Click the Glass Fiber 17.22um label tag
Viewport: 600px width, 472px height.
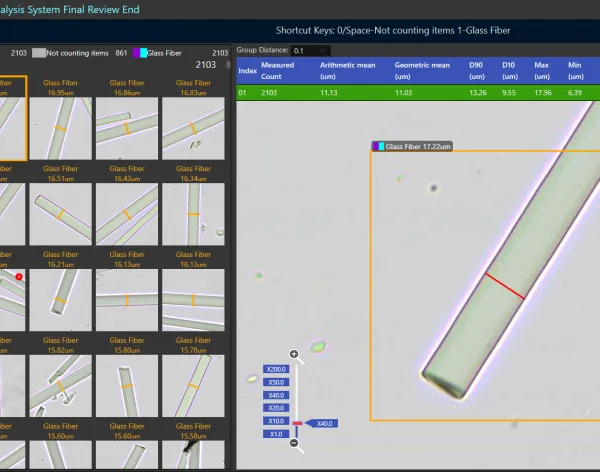(x=412, y=146)
